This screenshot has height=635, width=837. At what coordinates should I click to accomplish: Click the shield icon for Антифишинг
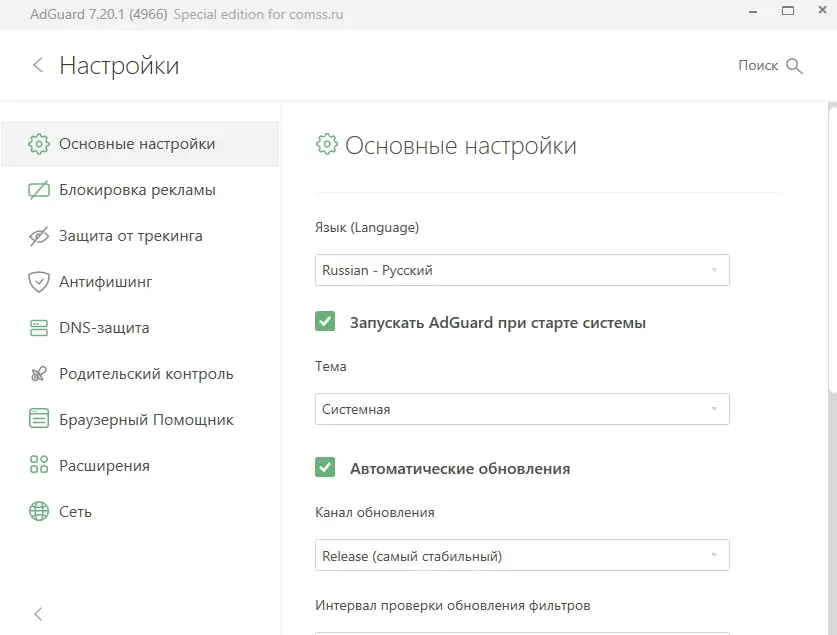[x=39, y=282]
